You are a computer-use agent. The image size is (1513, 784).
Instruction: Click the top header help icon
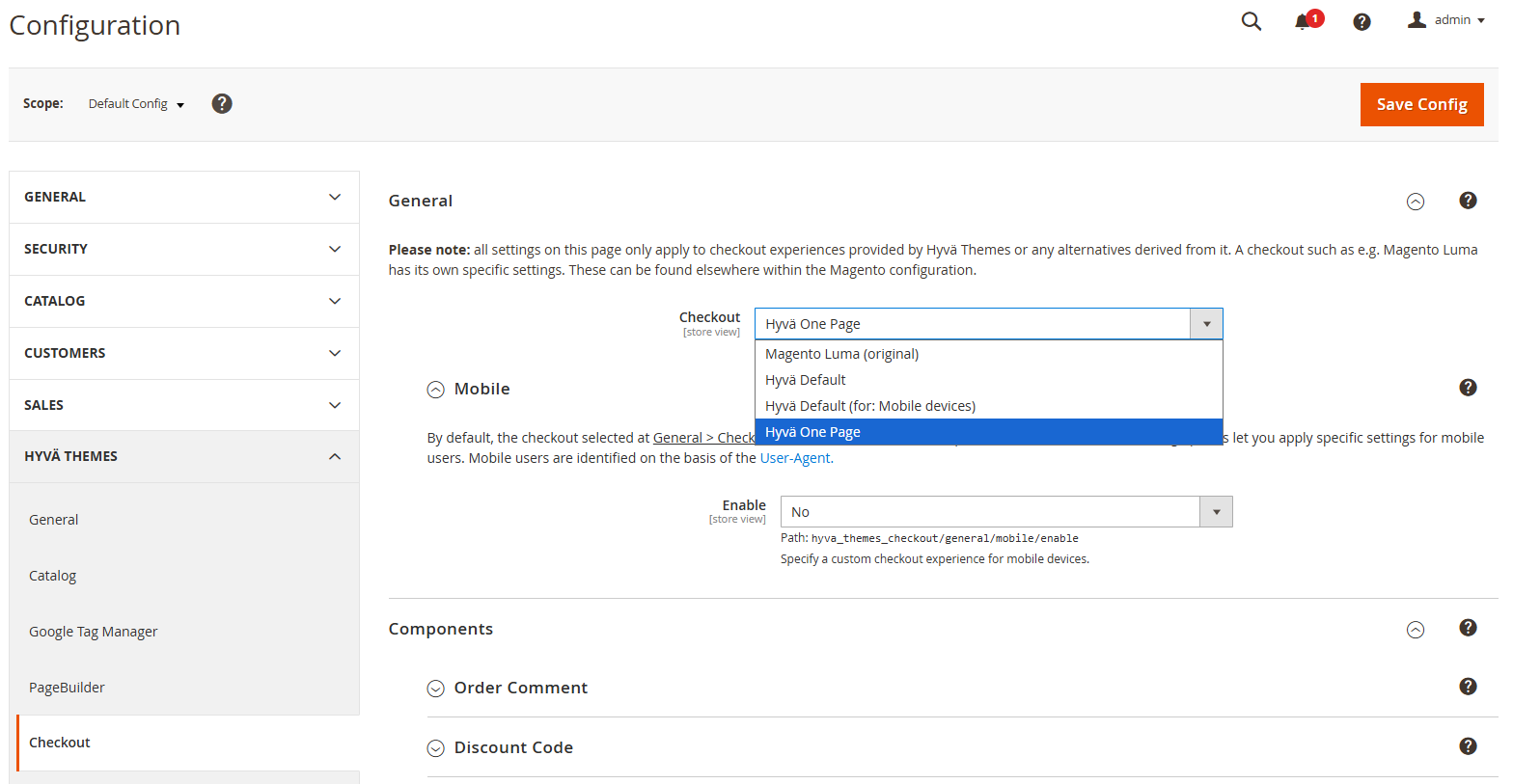pyautogui.click(x=1362, y=21)
